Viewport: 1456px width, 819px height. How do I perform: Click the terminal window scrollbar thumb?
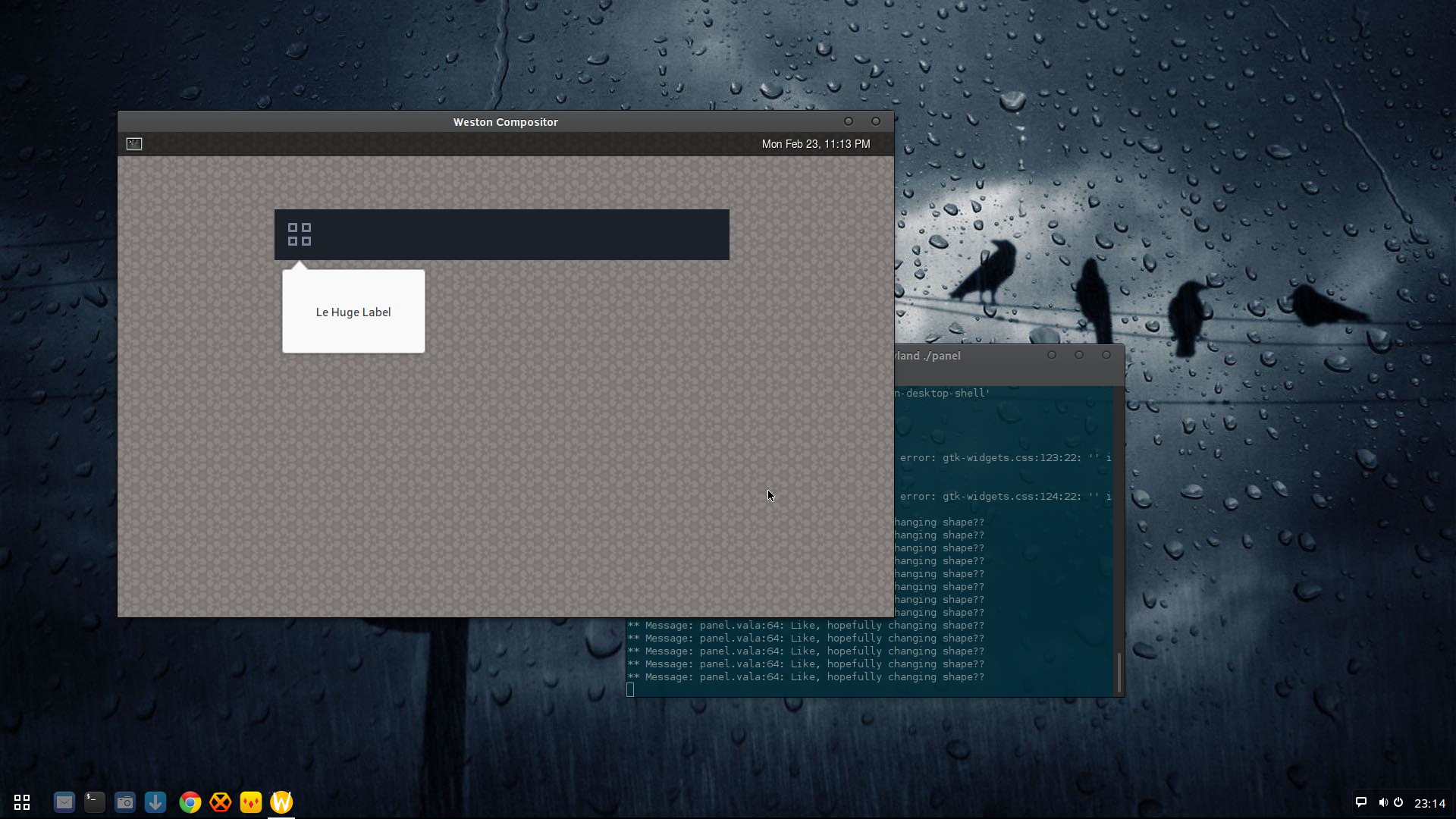(x=1119, y=673)
